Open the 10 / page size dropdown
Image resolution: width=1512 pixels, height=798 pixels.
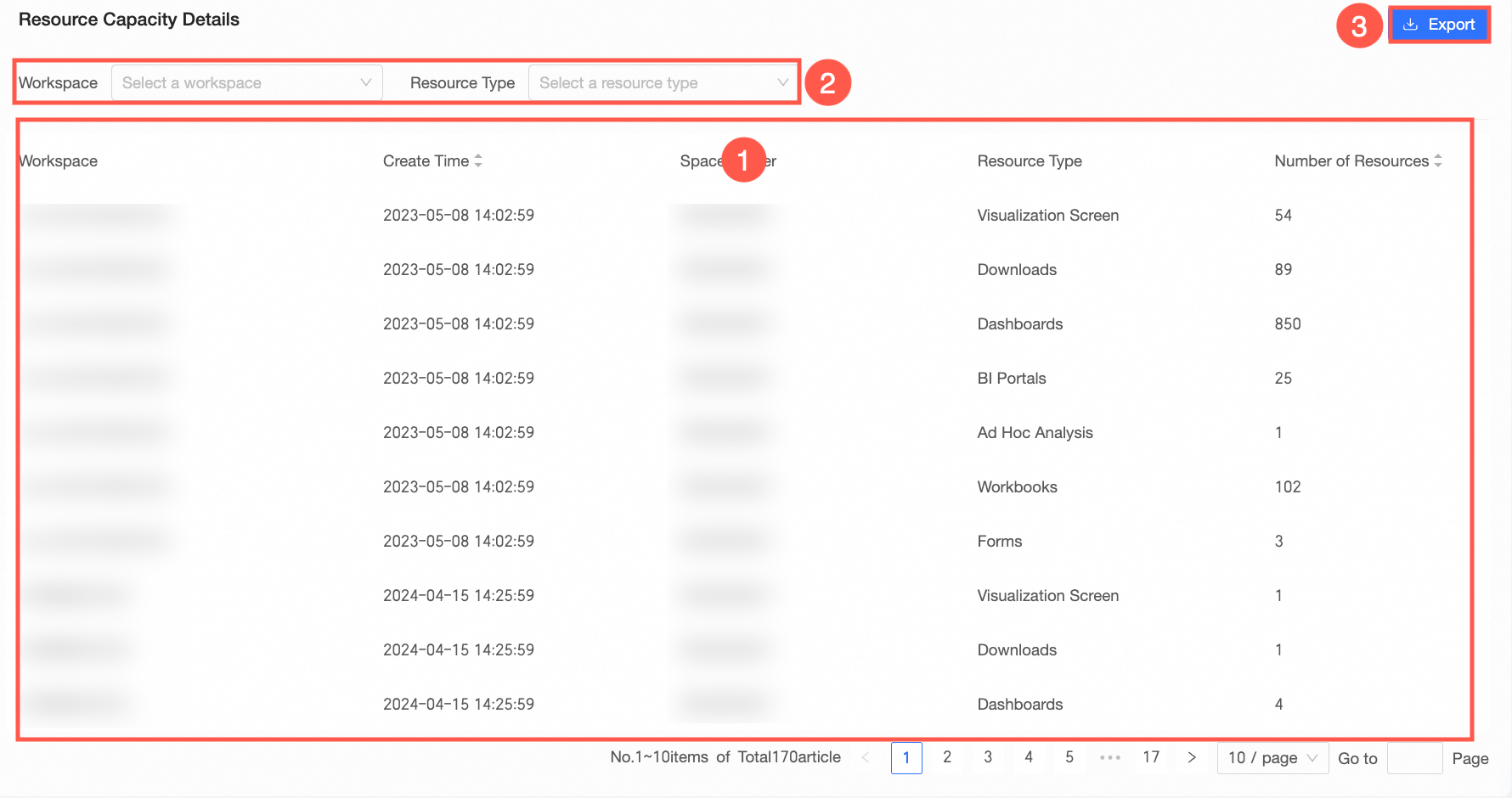pos(1272,758)
